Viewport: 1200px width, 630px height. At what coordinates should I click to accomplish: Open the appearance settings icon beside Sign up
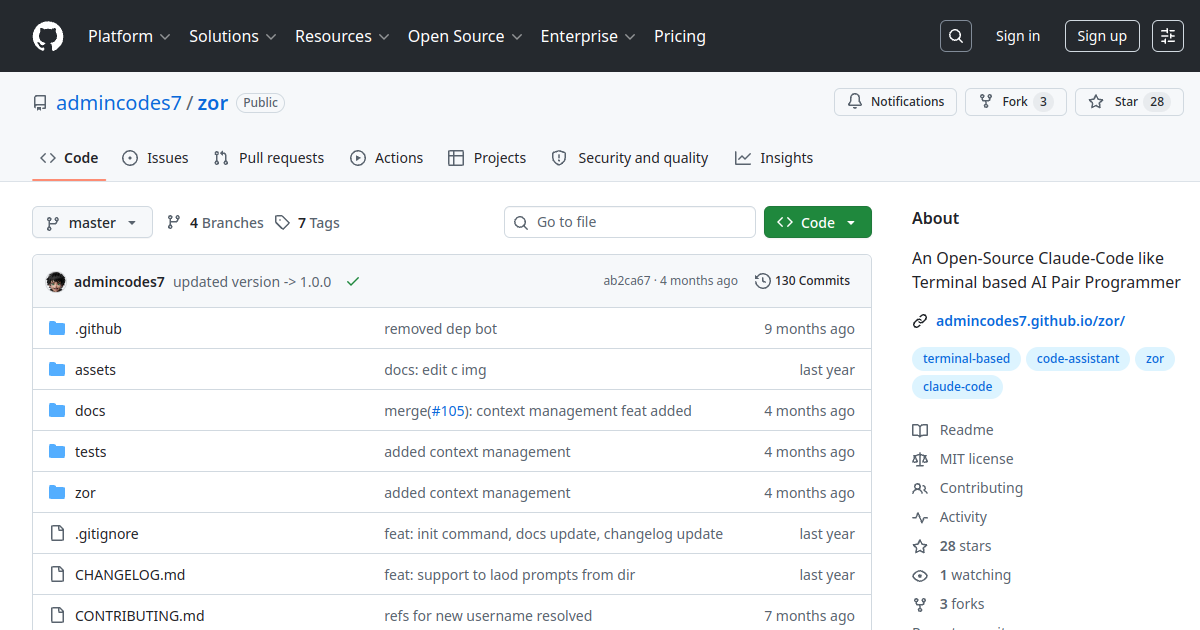click(x=1168, y=36)
